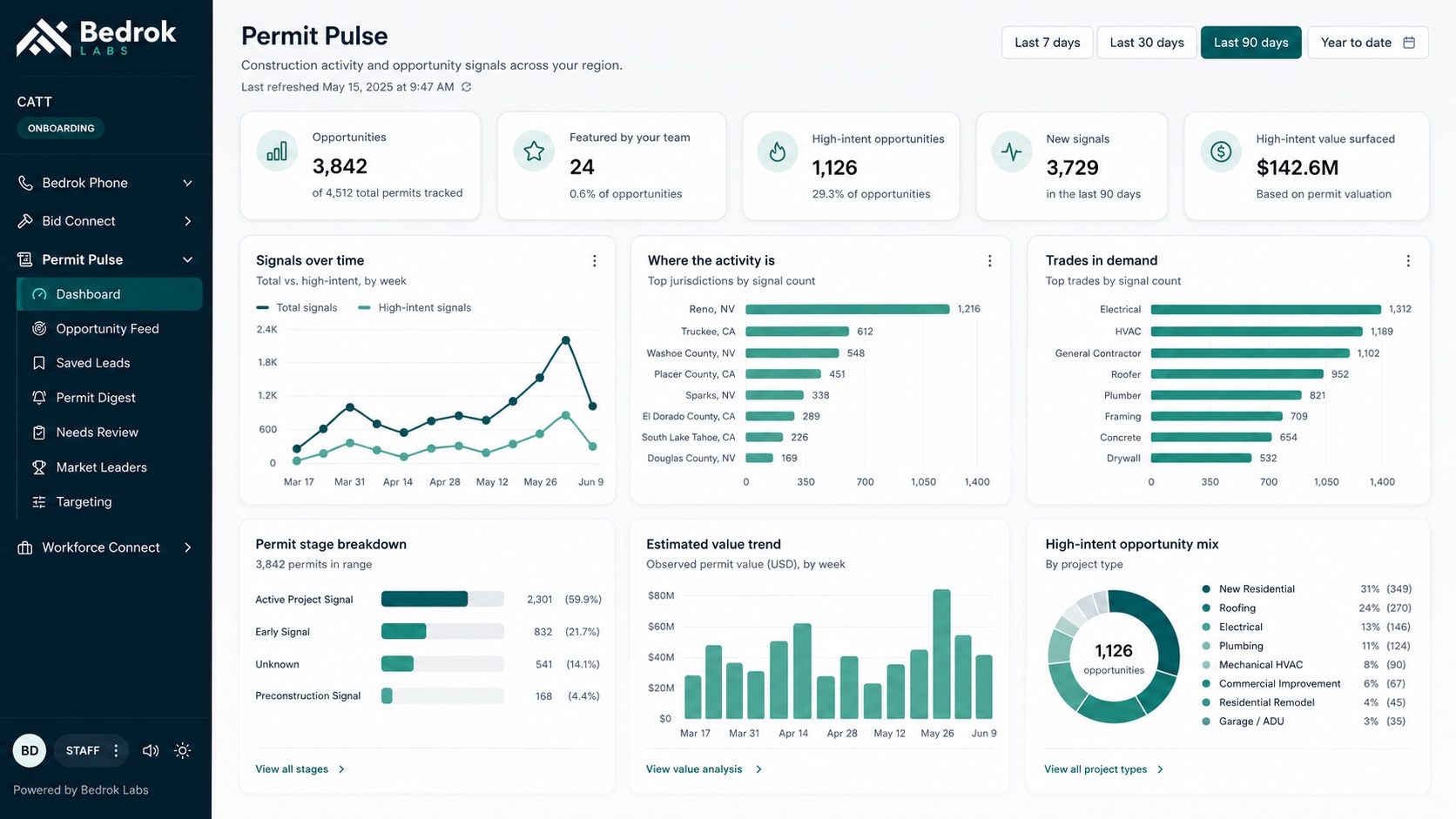Click View all stages link
Viewport: 1456px width, 819px height.
pos(300,769)
